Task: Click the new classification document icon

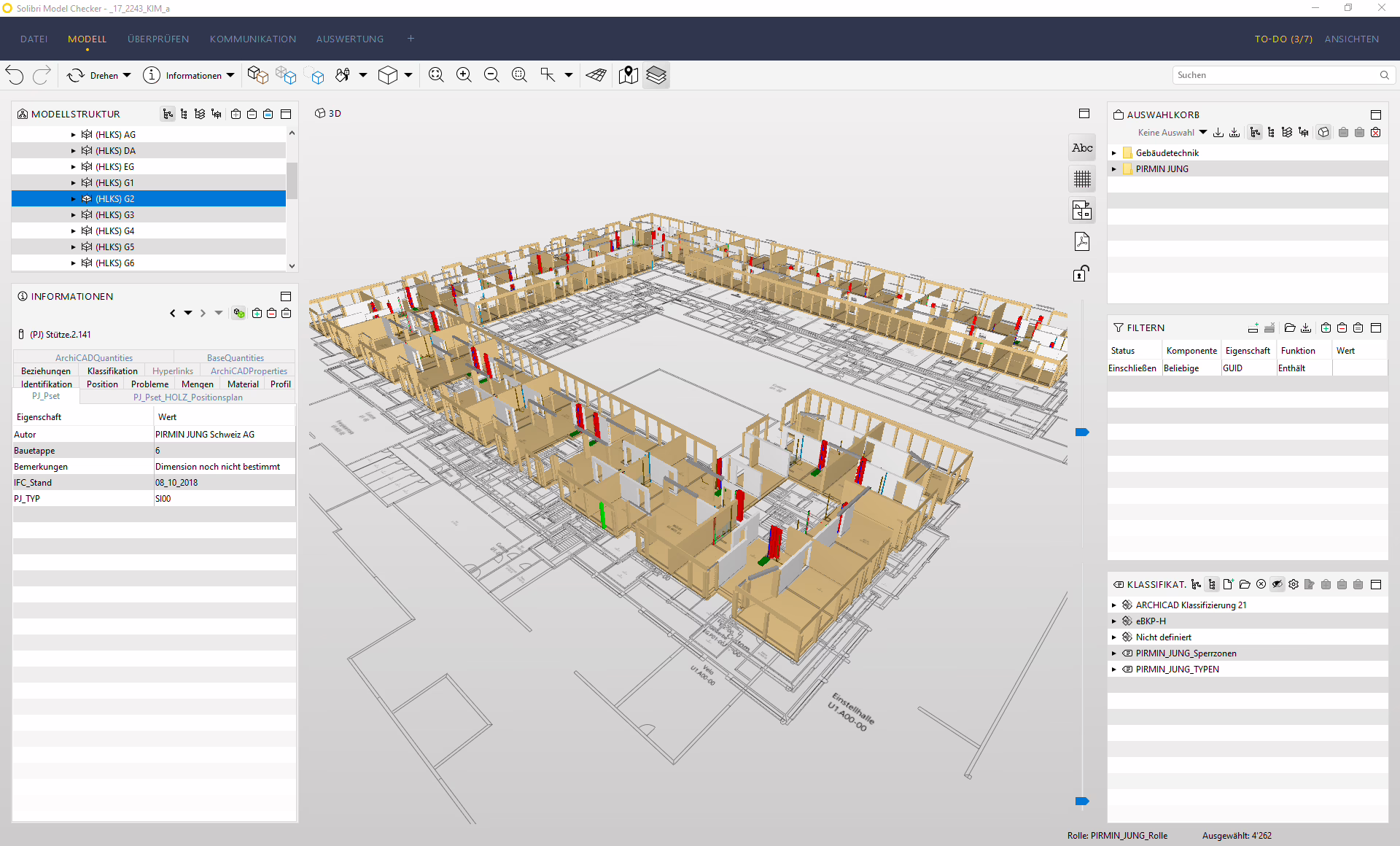Action: pyautogui.click(x=1229, y=584)
